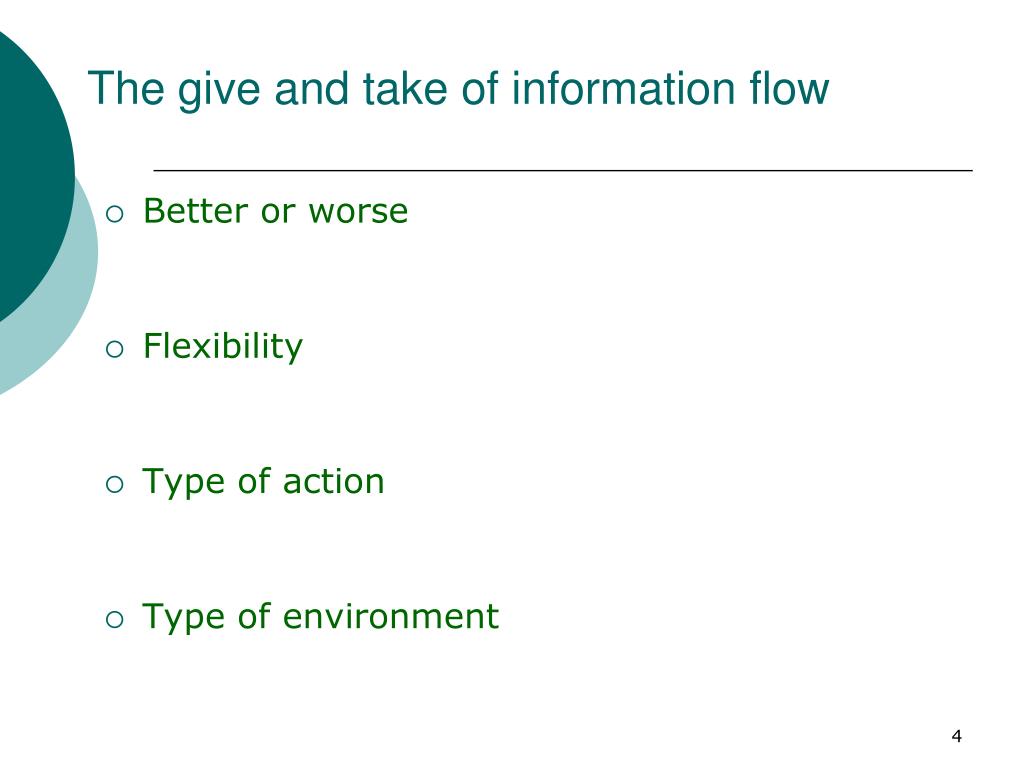
Task: Select the 'Flexibility' bullet text
Action: pos(223,347)
